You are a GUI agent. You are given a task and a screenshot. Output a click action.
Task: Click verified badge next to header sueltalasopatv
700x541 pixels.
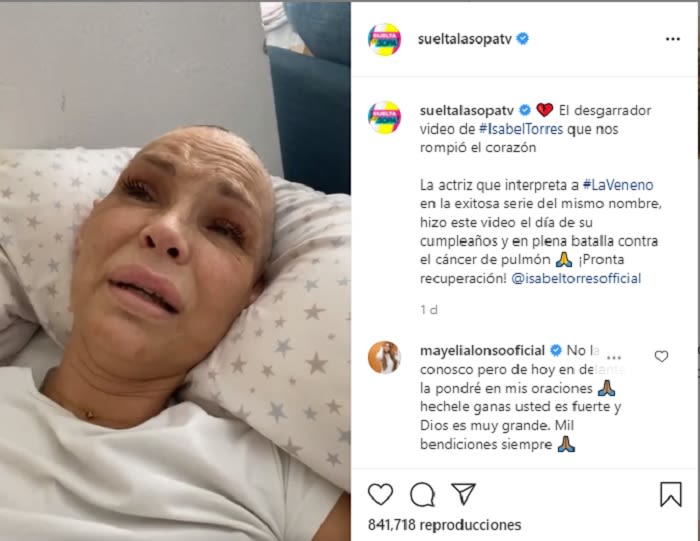[x=522, y=39]
